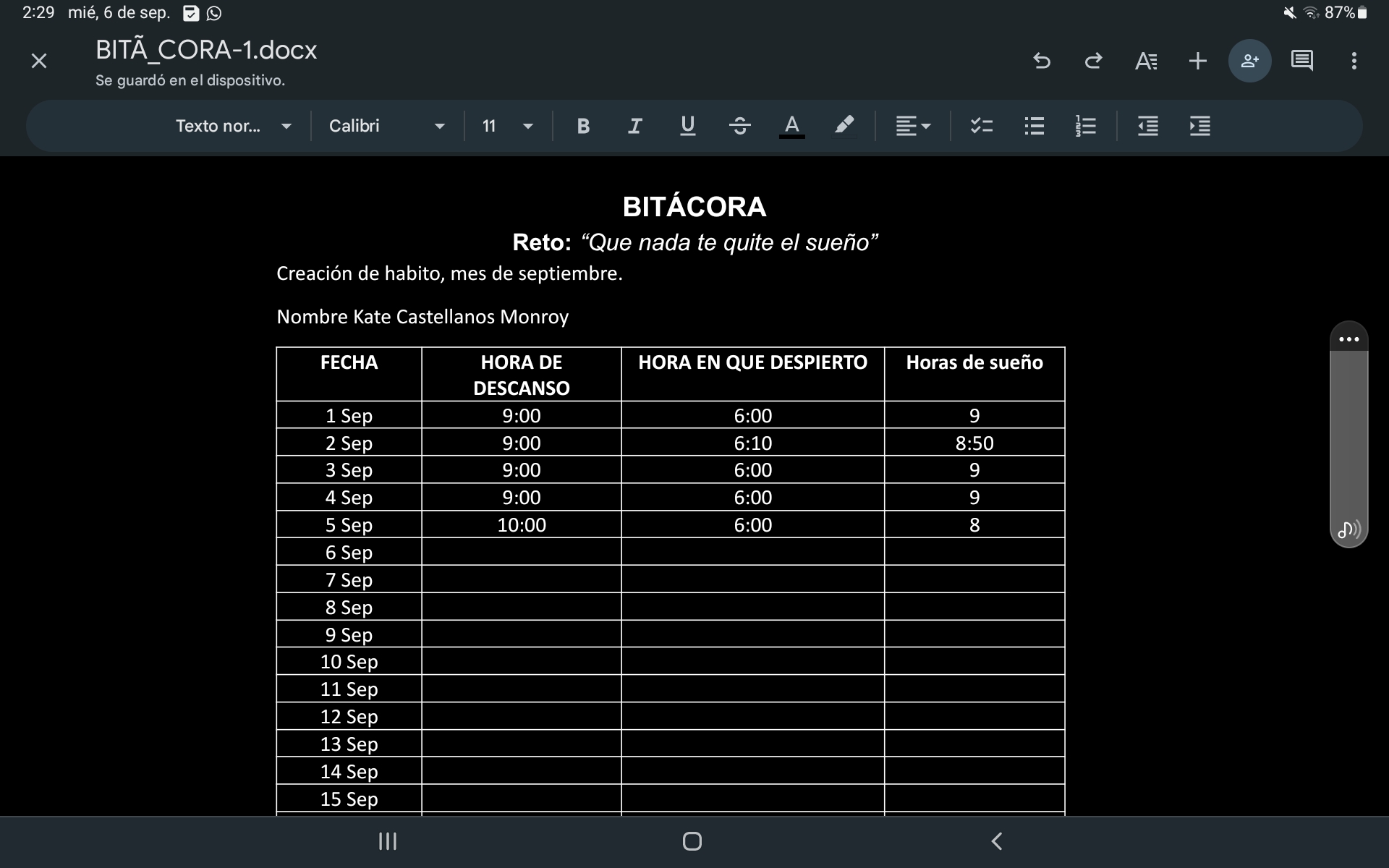This screenshot has height=868, width=1389.
Task: Close the document with X
Action: [39, 61]
